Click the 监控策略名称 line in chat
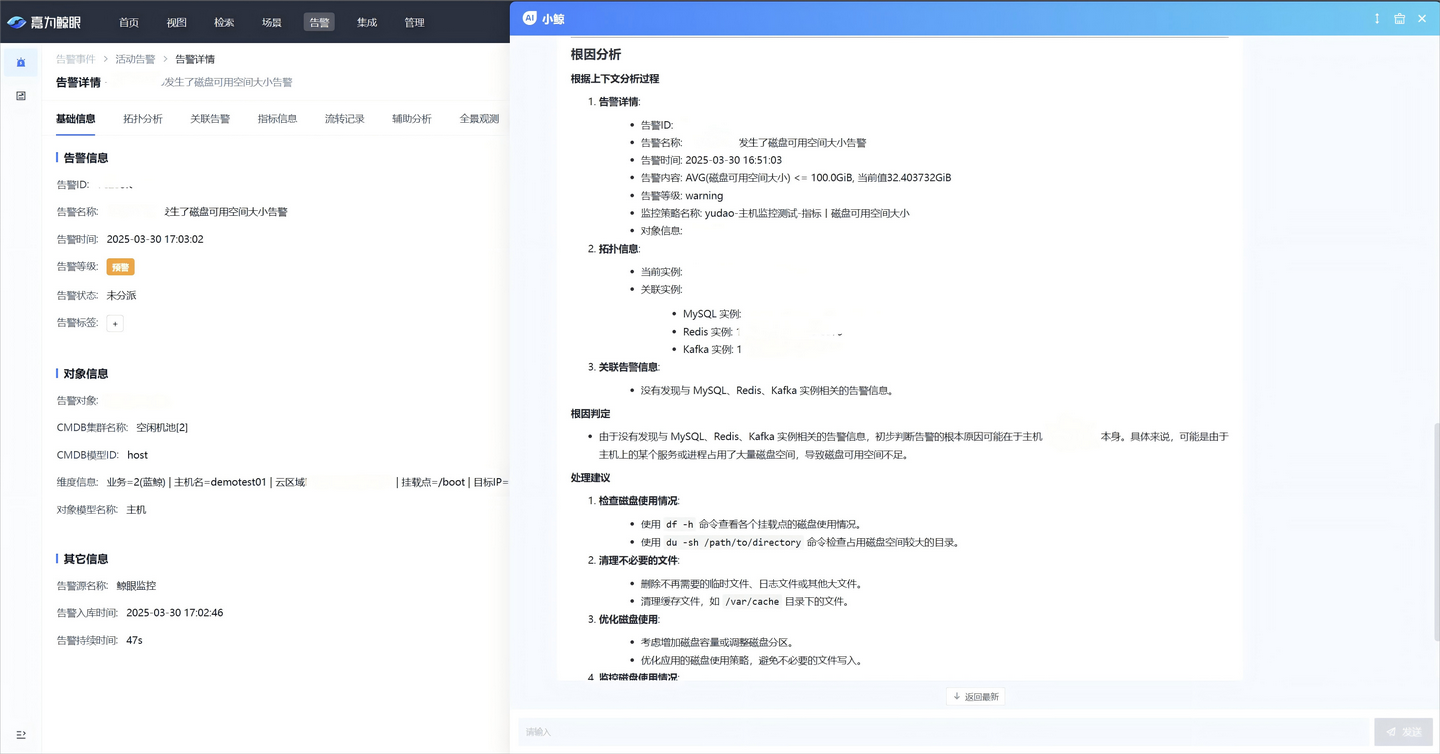Image resolution: width=1440 pixels, height=754 pixels. (x=775, y=213)
